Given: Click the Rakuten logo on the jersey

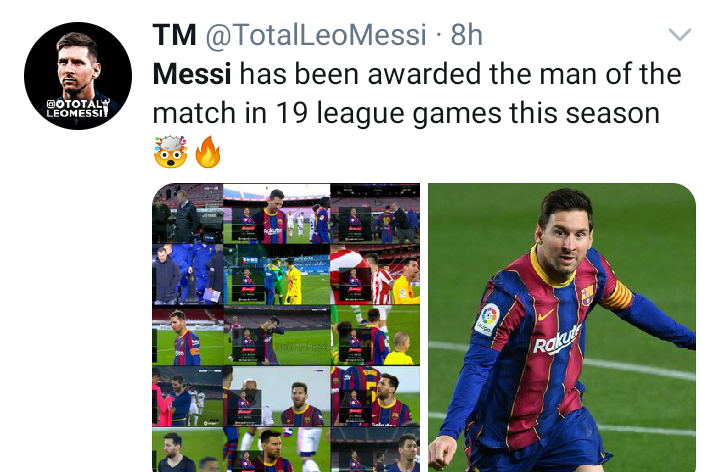Looking at the screenshot, I should (x=557, y=340).
